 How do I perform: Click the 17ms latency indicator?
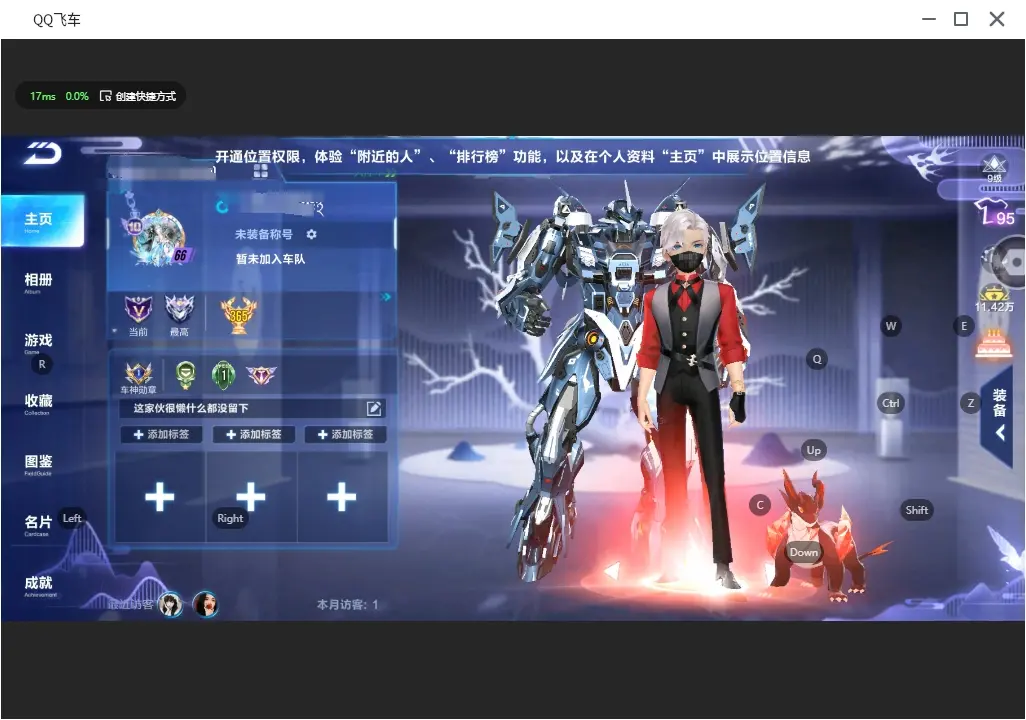(x=43, y=96)
